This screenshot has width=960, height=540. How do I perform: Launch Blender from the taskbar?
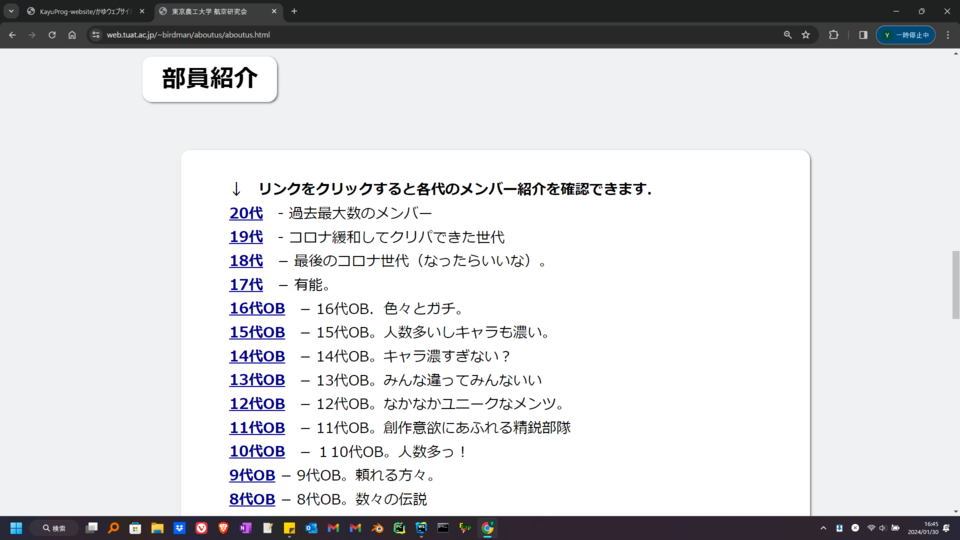coord(378,528)
